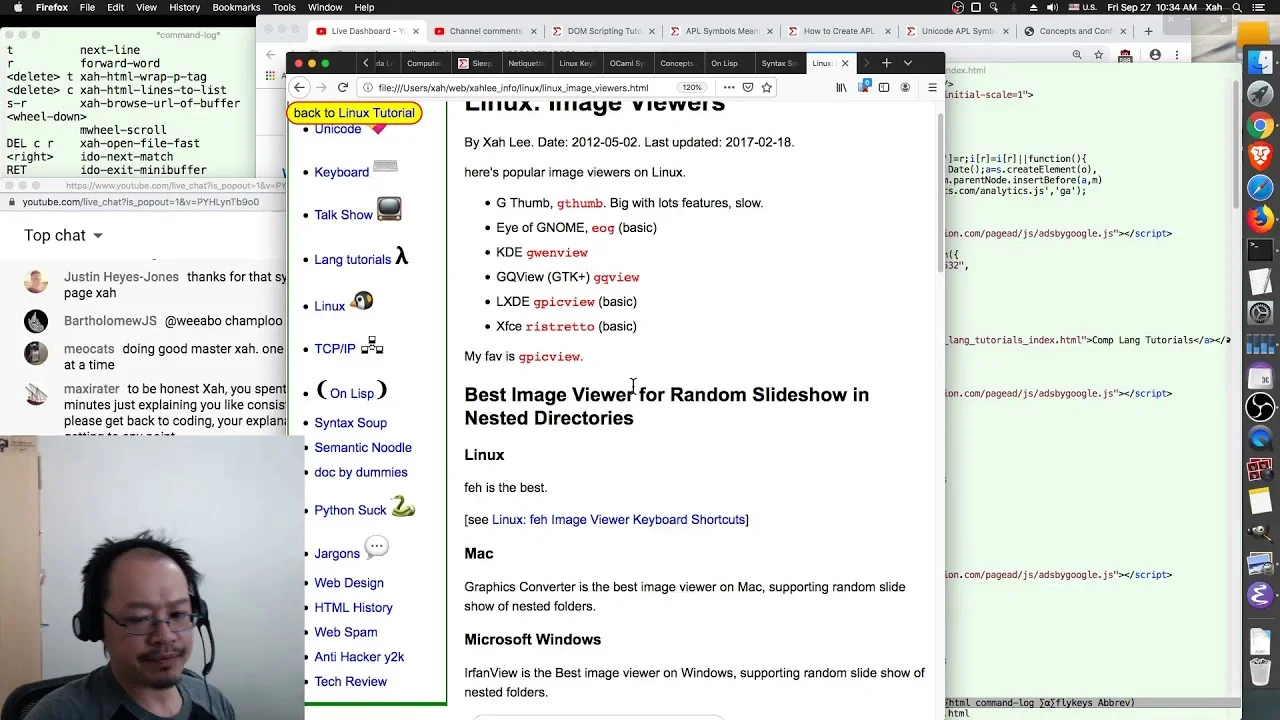Open Firefox Library icon in toolbar
The width and height of the screenshot is (1280, 720).
point(841,87)
